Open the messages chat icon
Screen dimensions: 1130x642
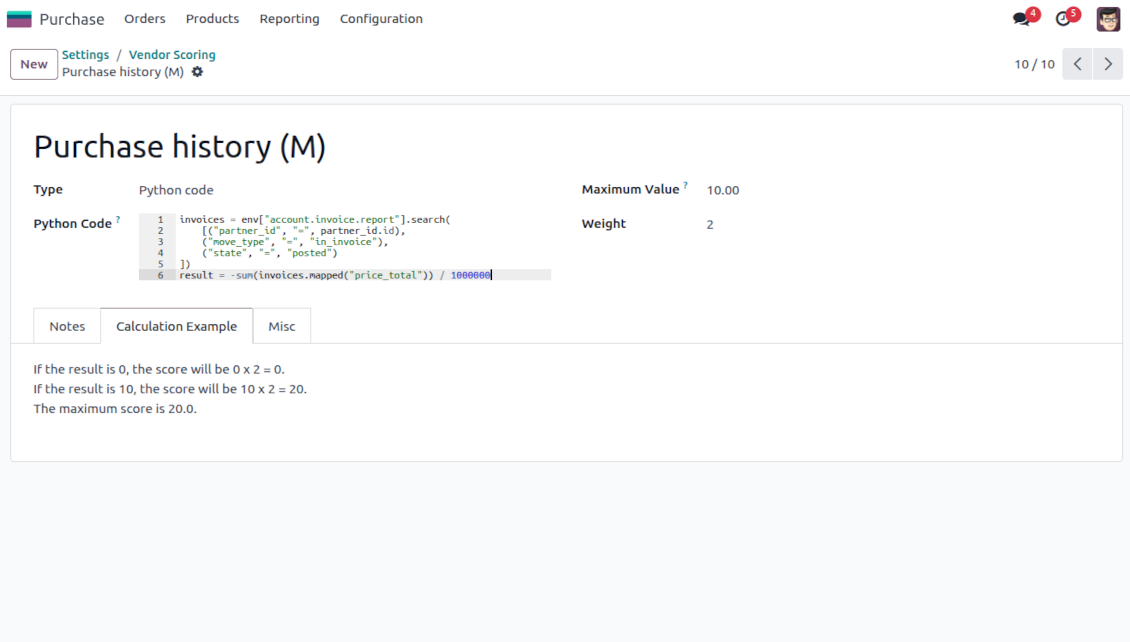1021,19
